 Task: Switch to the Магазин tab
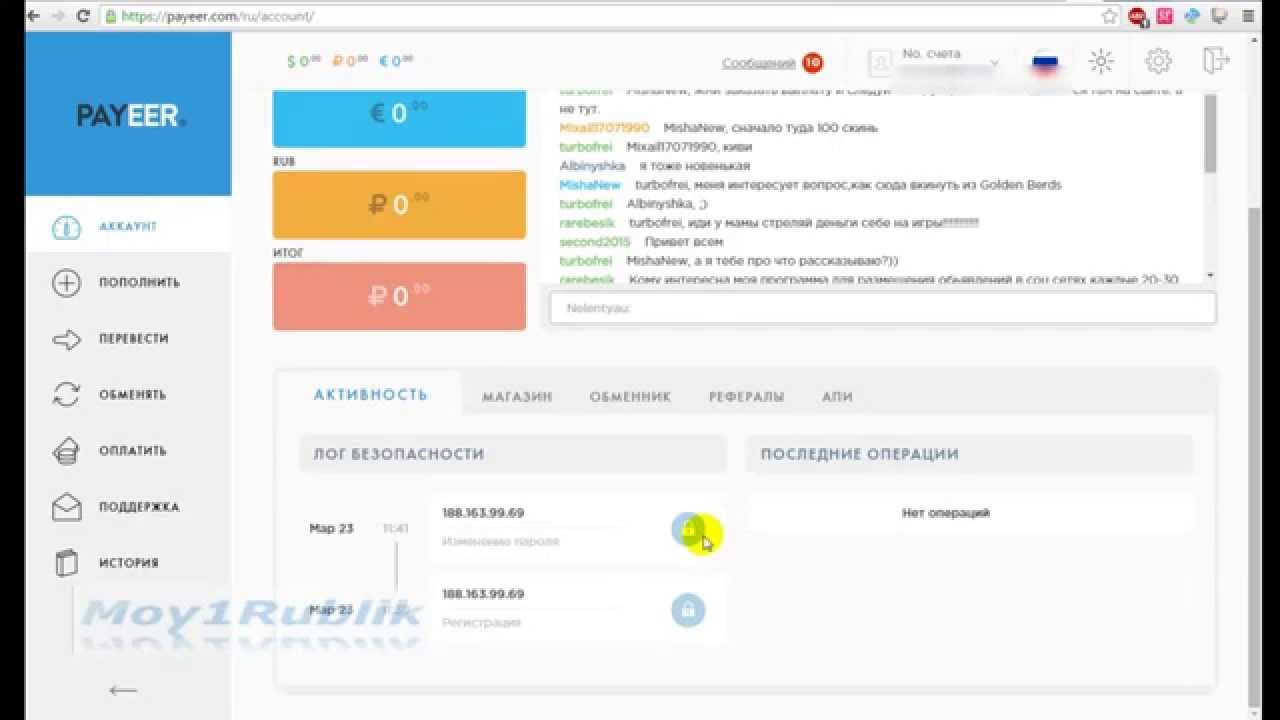(517, 397)
